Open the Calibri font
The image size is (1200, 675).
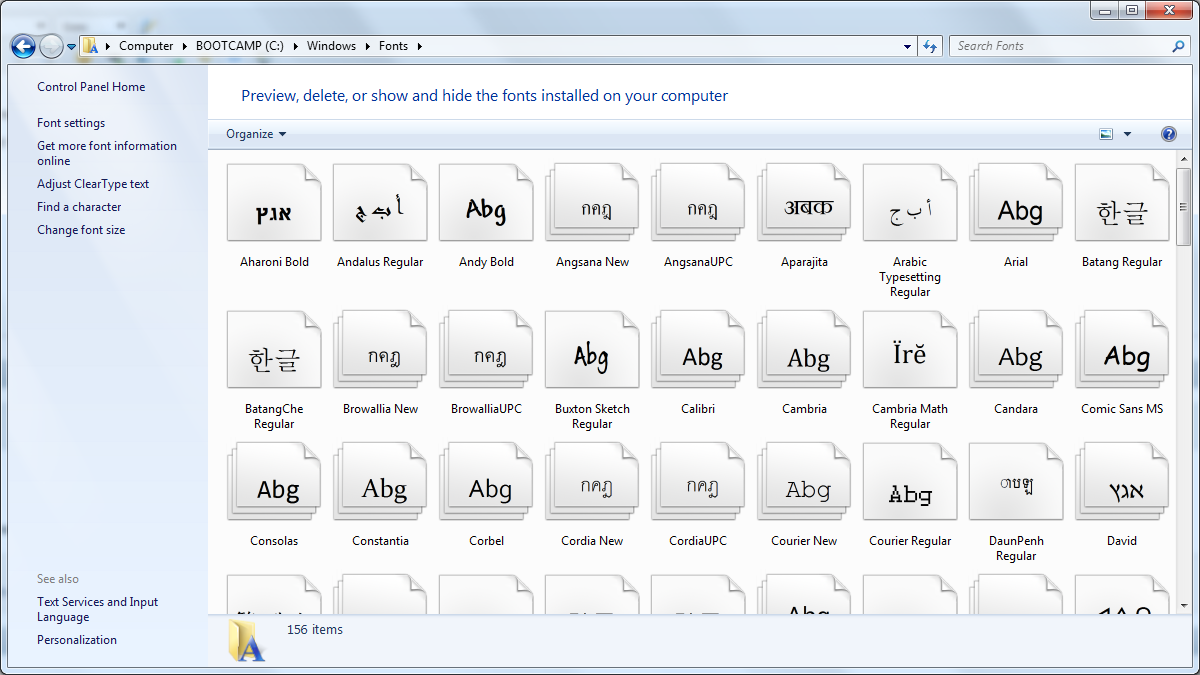pos(697,349)
